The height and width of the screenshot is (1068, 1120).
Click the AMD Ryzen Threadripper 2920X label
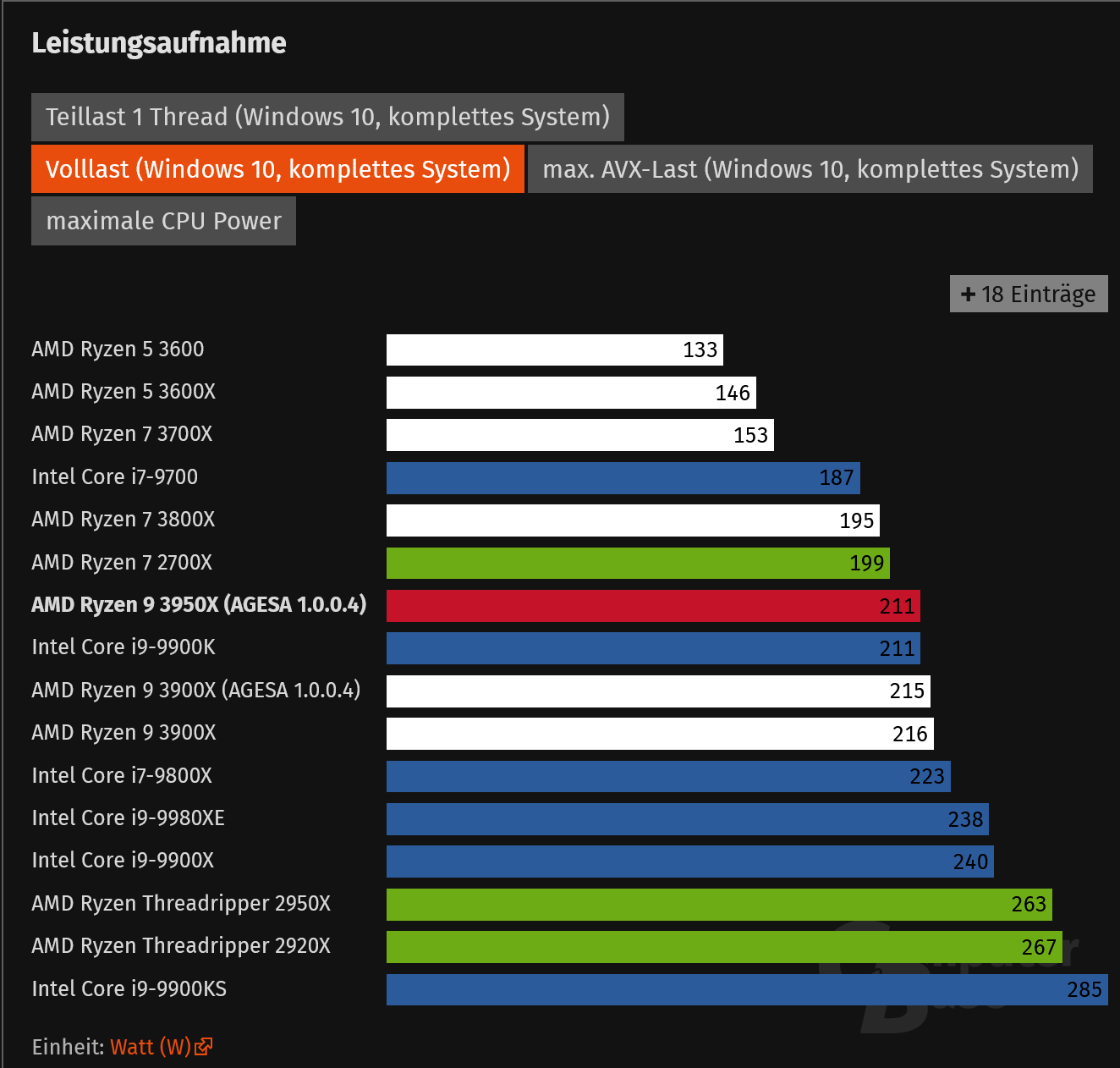coord(181,946)
